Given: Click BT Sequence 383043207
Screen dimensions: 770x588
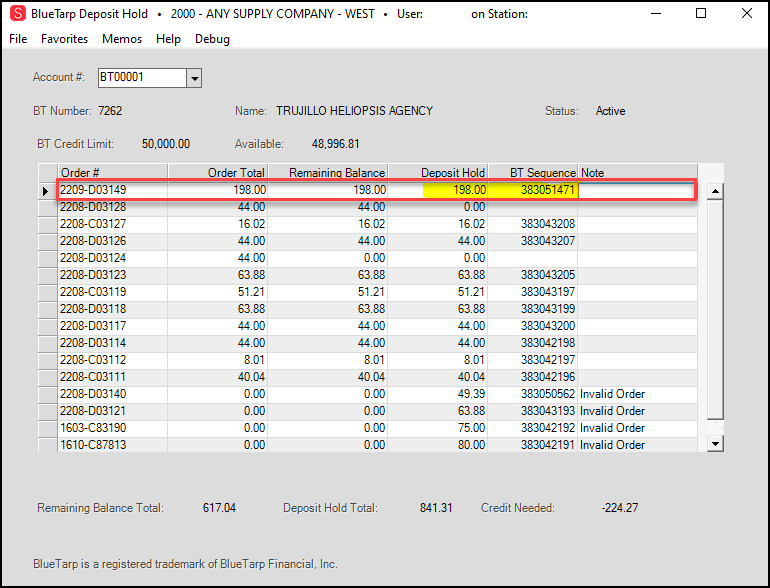Looking at the screenshot, I should (533, 241).
